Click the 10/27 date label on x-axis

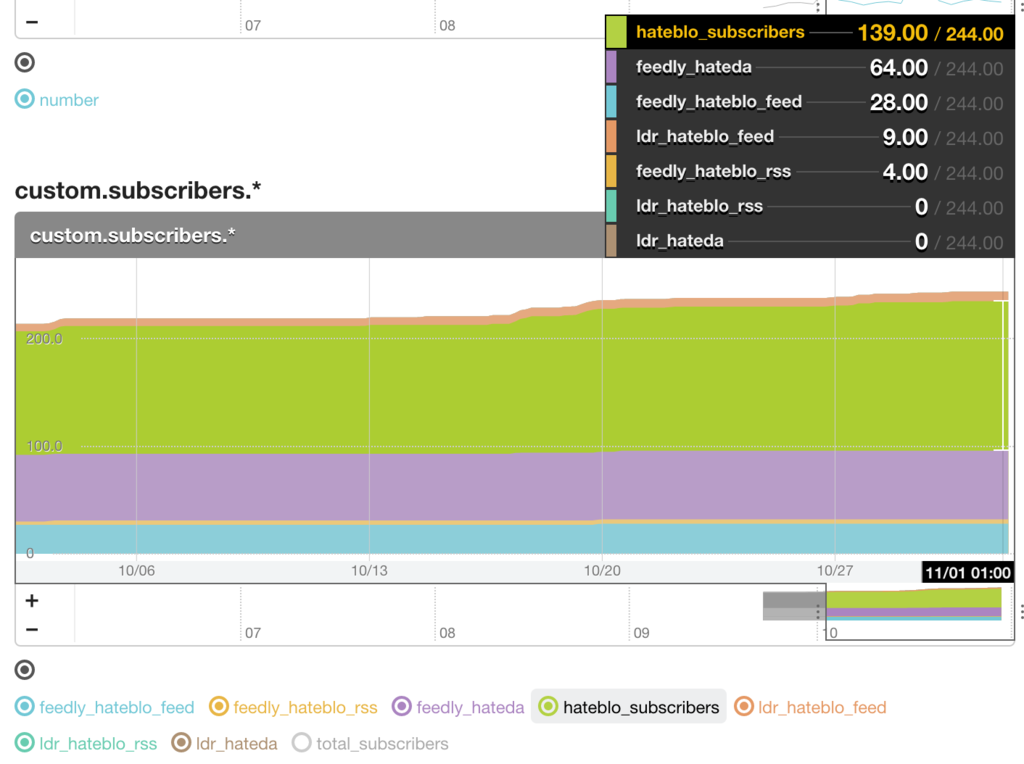pyautogui.click(x=835, y=571)
